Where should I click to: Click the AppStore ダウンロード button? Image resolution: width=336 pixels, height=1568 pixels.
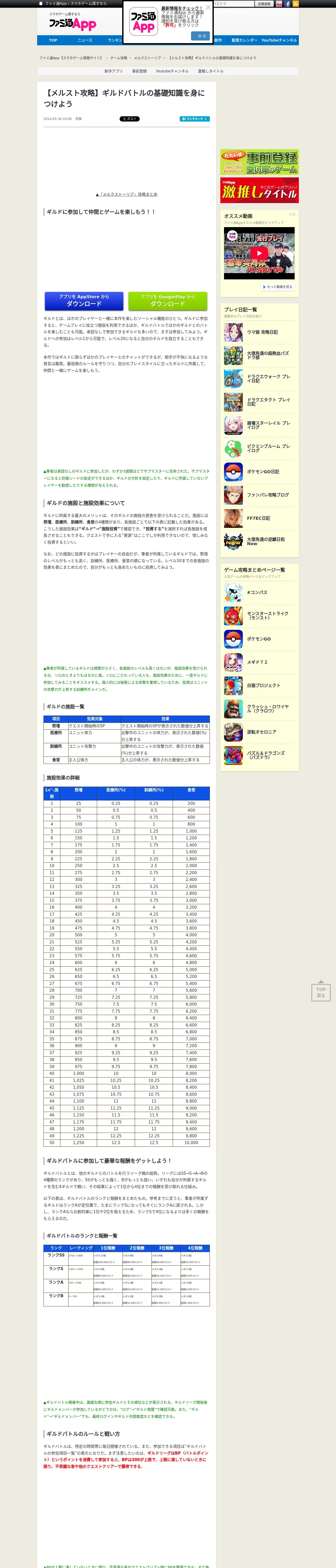pyautogui.click(x=84, y=301)
